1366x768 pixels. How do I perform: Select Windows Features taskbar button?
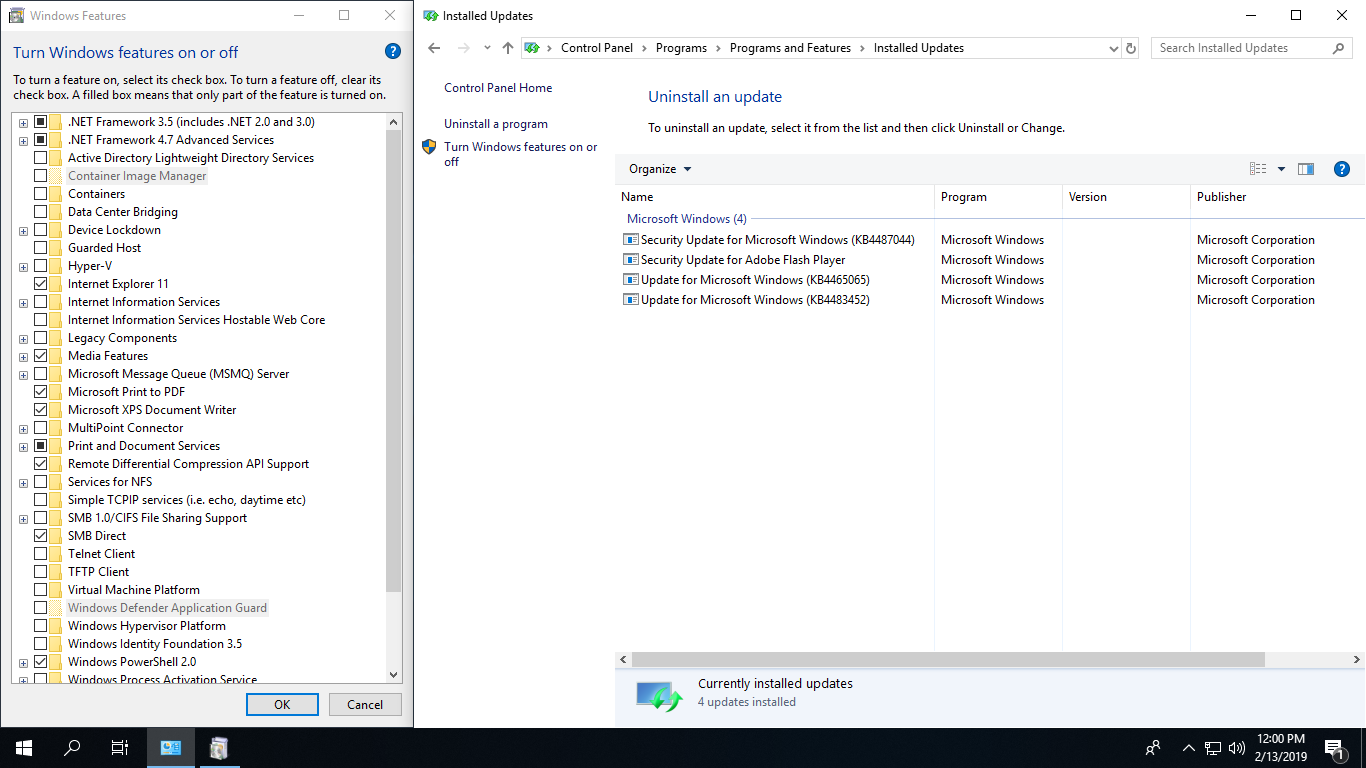219,748
